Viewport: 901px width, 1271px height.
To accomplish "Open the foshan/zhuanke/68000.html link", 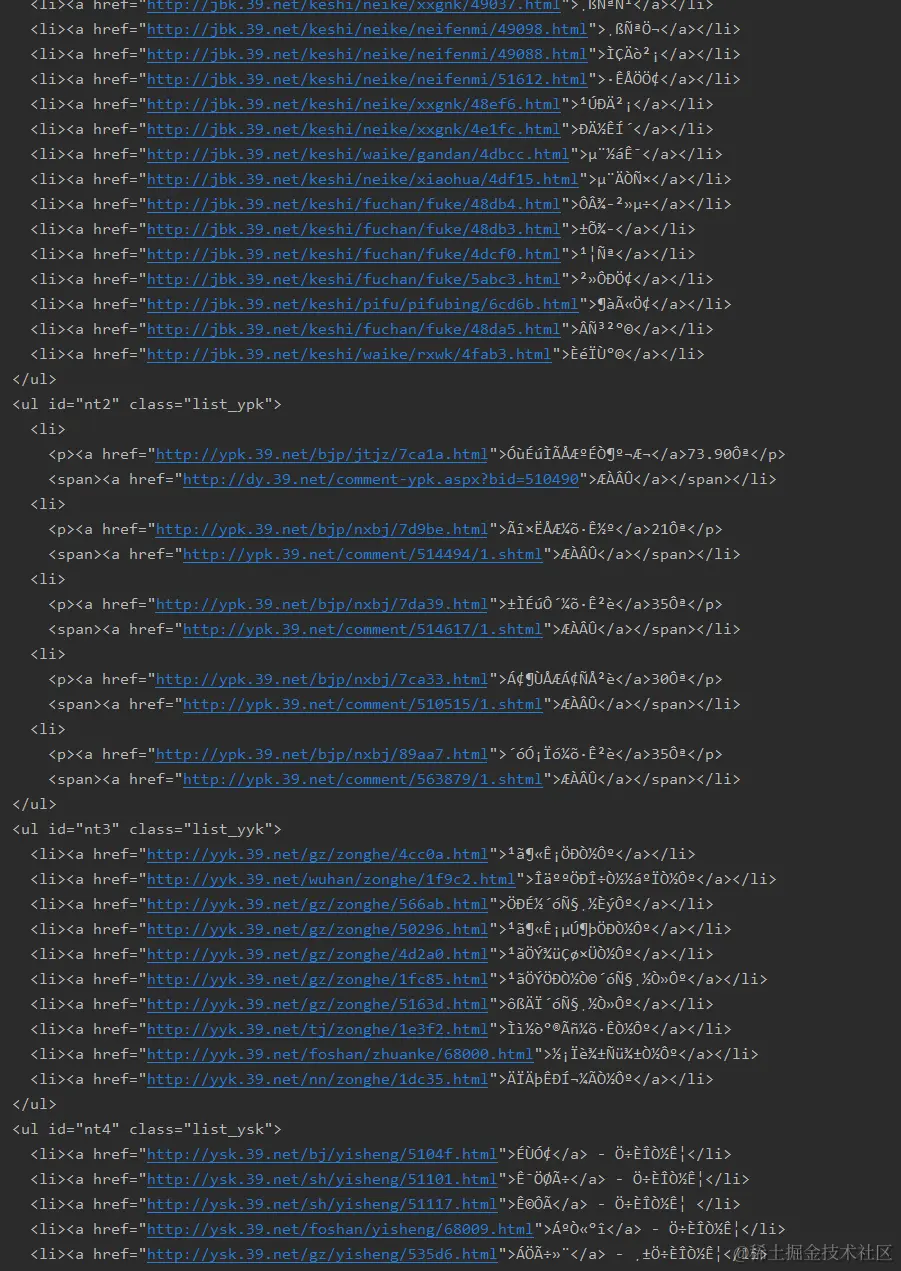I will point(340,1054).
